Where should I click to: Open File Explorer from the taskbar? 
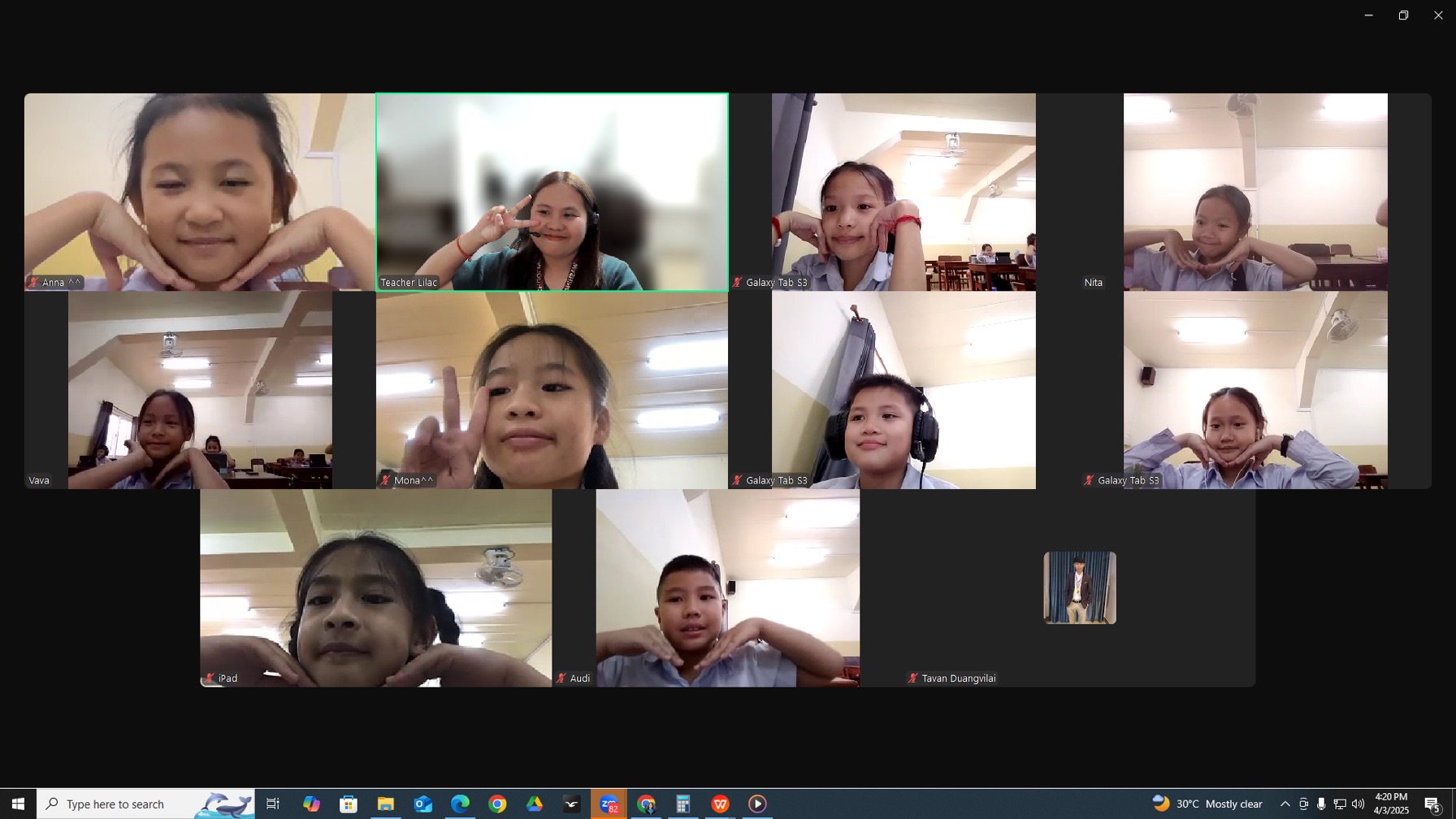pos(385,804)
